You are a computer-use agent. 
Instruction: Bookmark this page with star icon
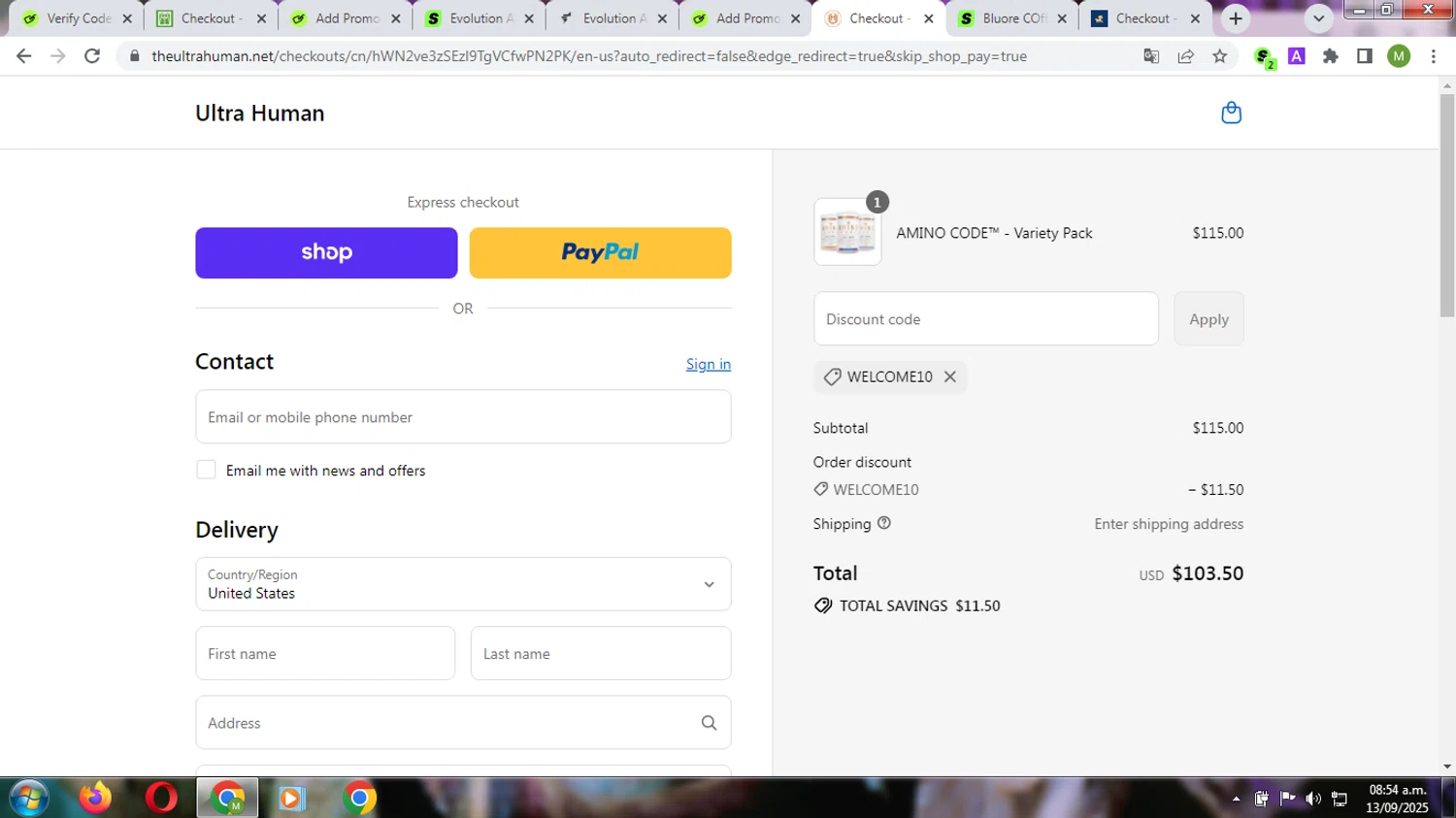[x=1220, y=56]
